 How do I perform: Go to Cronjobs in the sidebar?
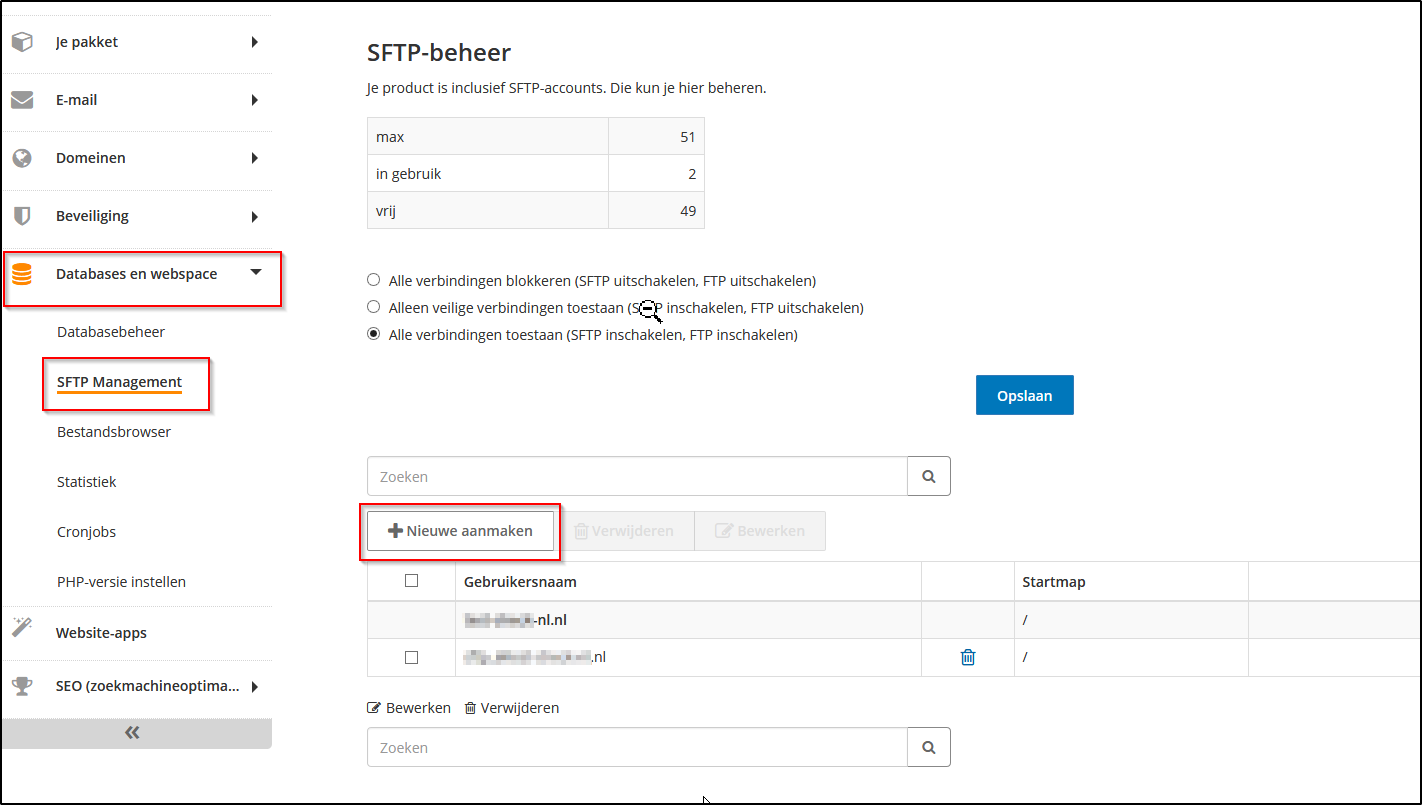87,532
